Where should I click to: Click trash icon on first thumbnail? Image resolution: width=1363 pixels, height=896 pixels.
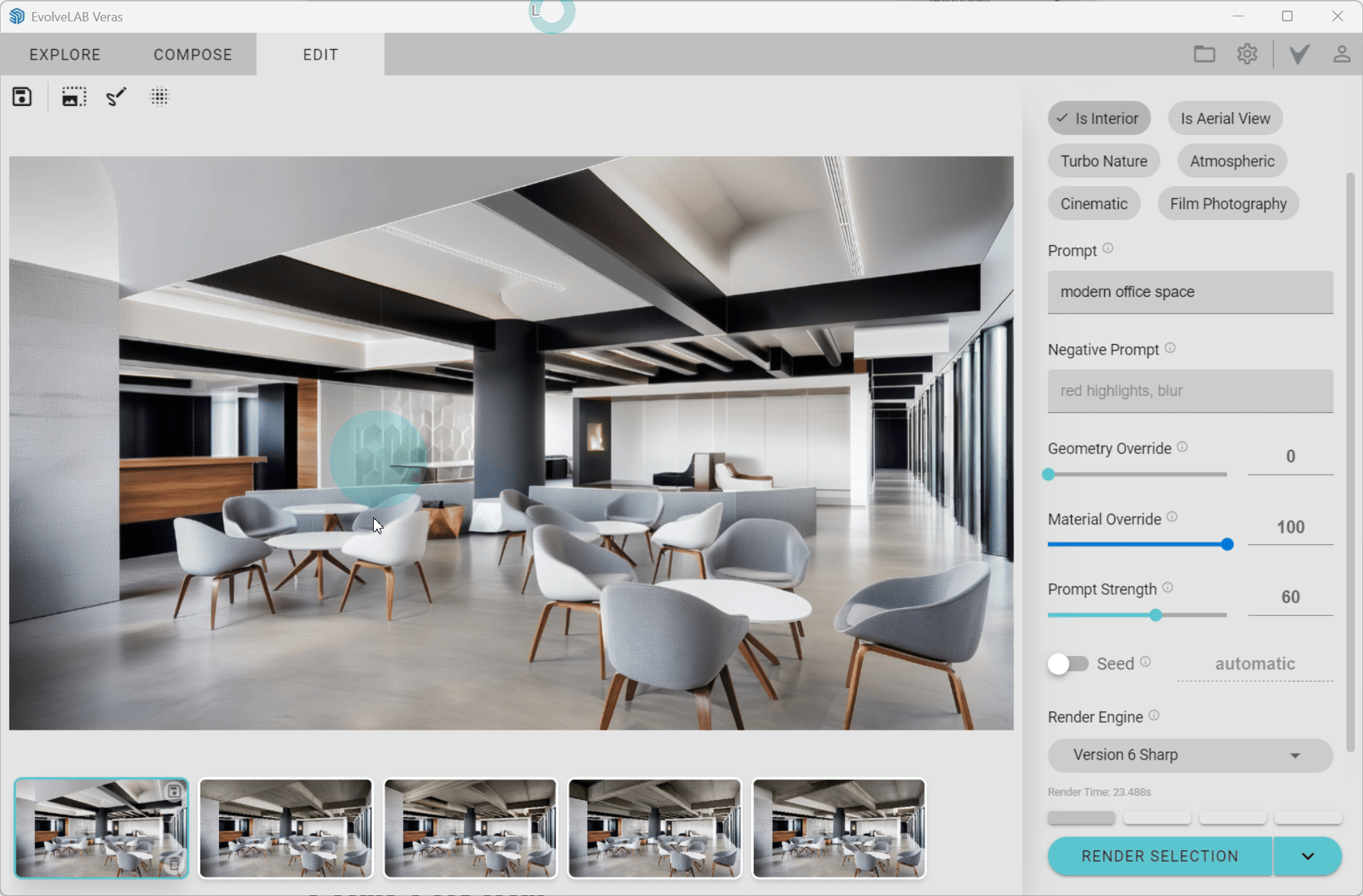pyautogui.click(x=174, y=865)
